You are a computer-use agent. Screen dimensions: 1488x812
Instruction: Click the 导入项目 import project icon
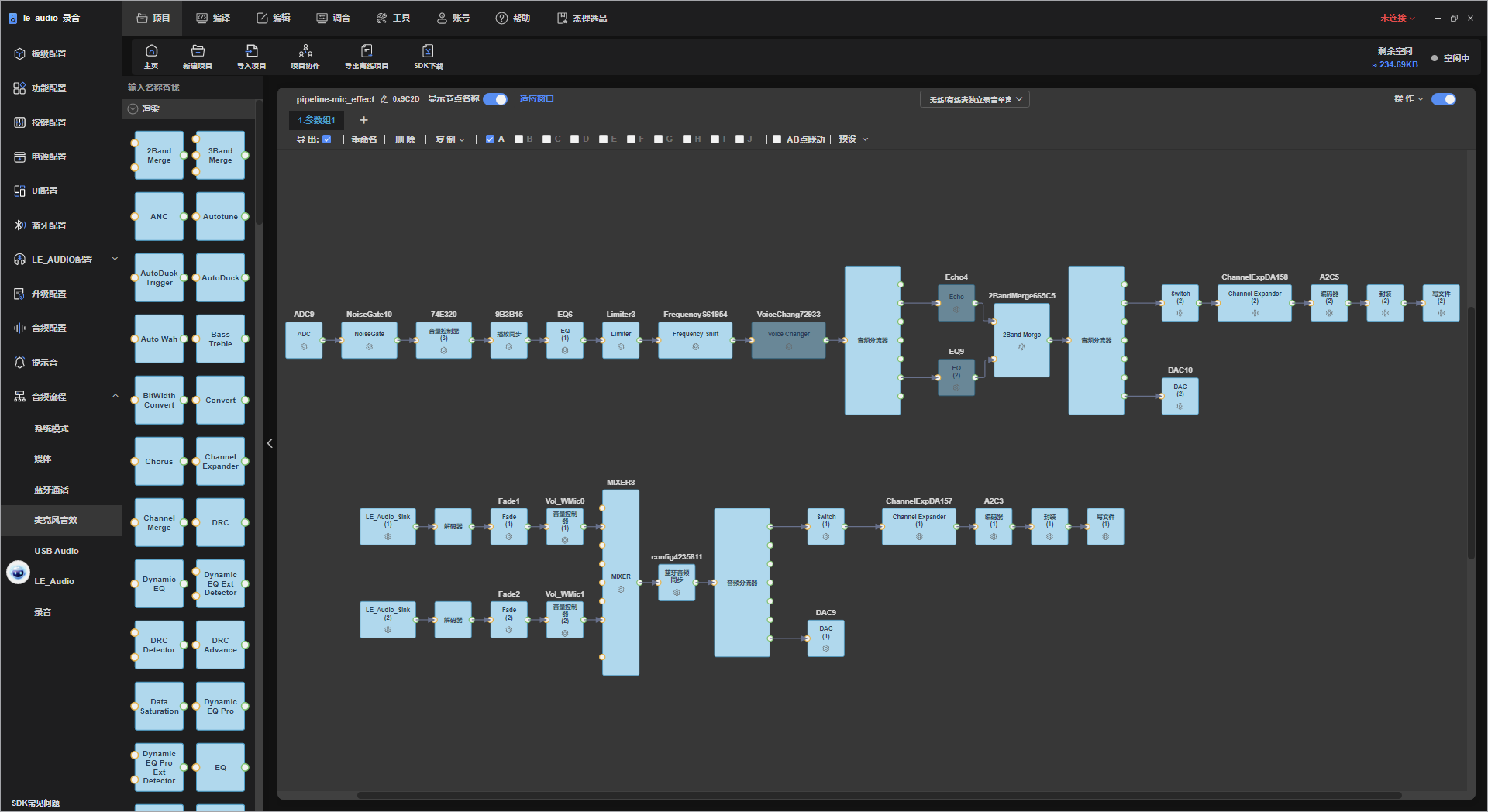tap(252, 51)
